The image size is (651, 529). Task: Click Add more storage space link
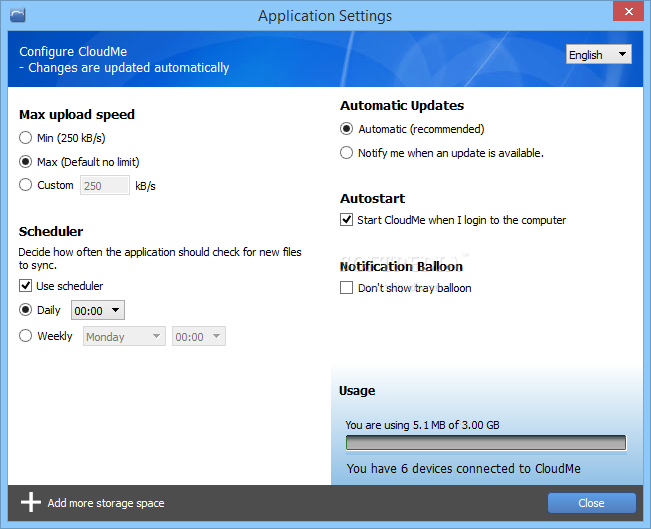click(106, 503)
